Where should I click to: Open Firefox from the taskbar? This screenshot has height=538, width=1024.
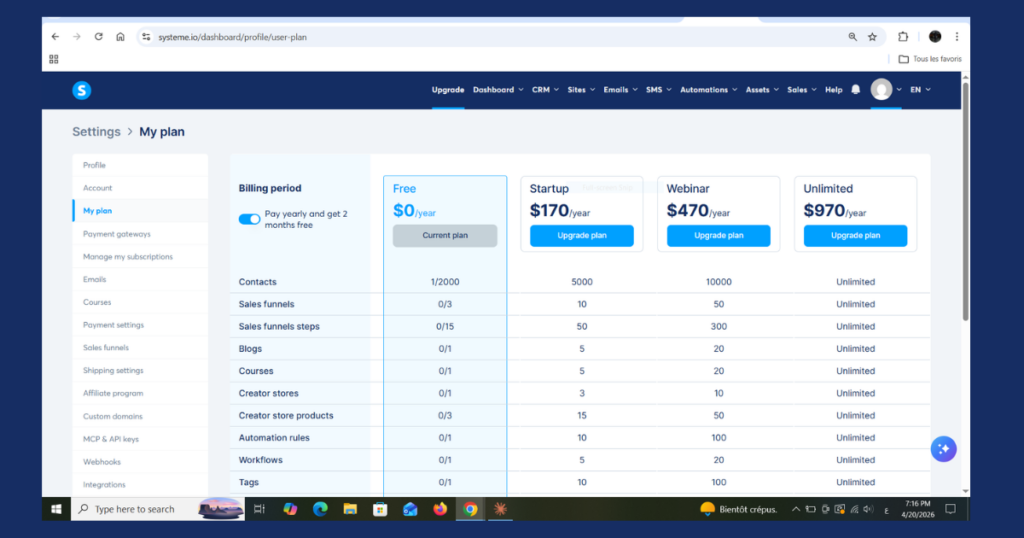(440, 509)
